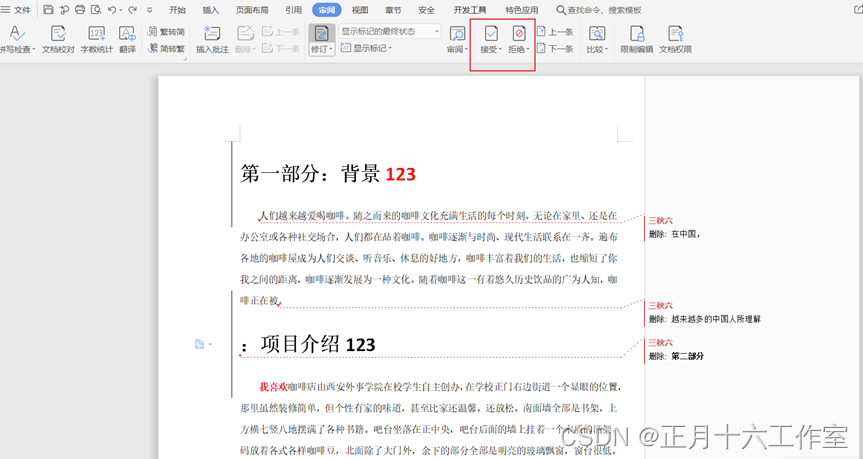The height and width of the screenshot is (459, 863).
Task: Click red text 我喜欢 in the paragraph
Action: tap(274, 387)
